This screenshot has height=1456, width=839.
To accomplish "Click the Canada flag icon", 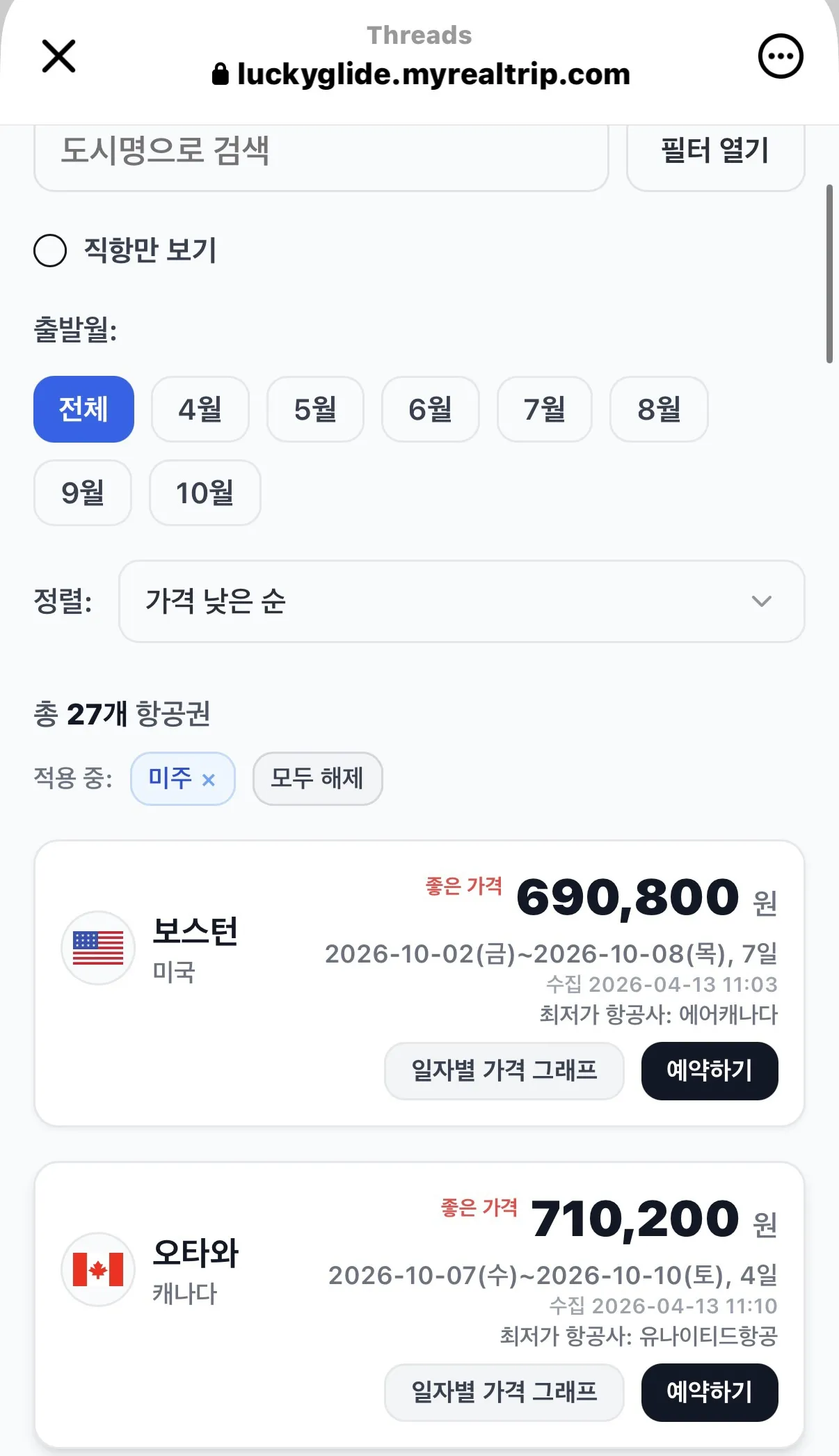I will click(98, 1269).
